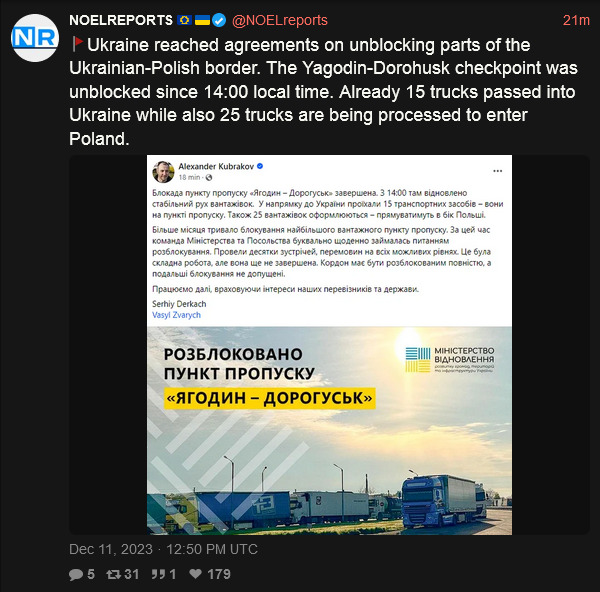Image resolution: width=600 pixels, height=592 pixels.
Task: Click the quote marks icon
Action: click(x=155, y=574)
